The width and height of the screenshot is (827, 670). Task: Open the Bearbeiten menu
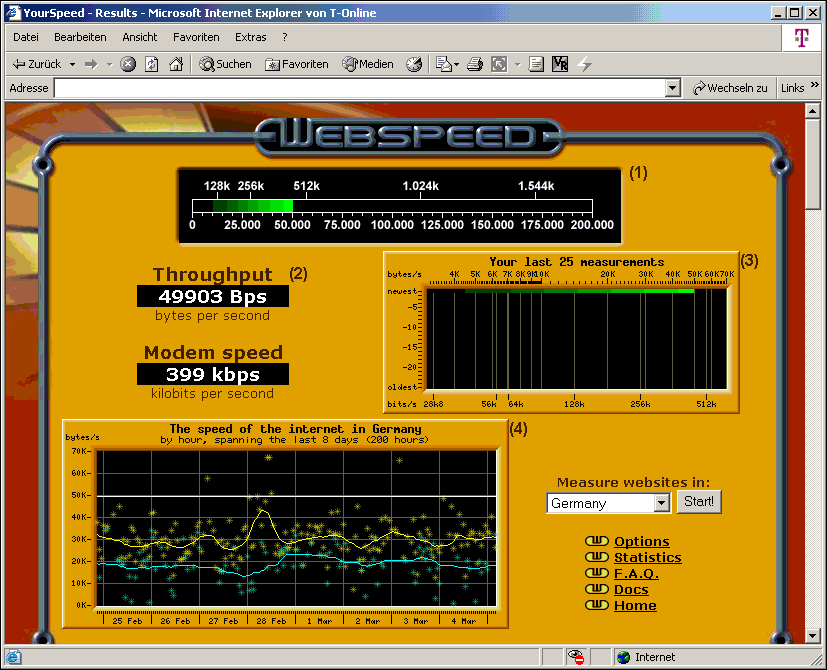pyautogui.click(x=80, y=37)
